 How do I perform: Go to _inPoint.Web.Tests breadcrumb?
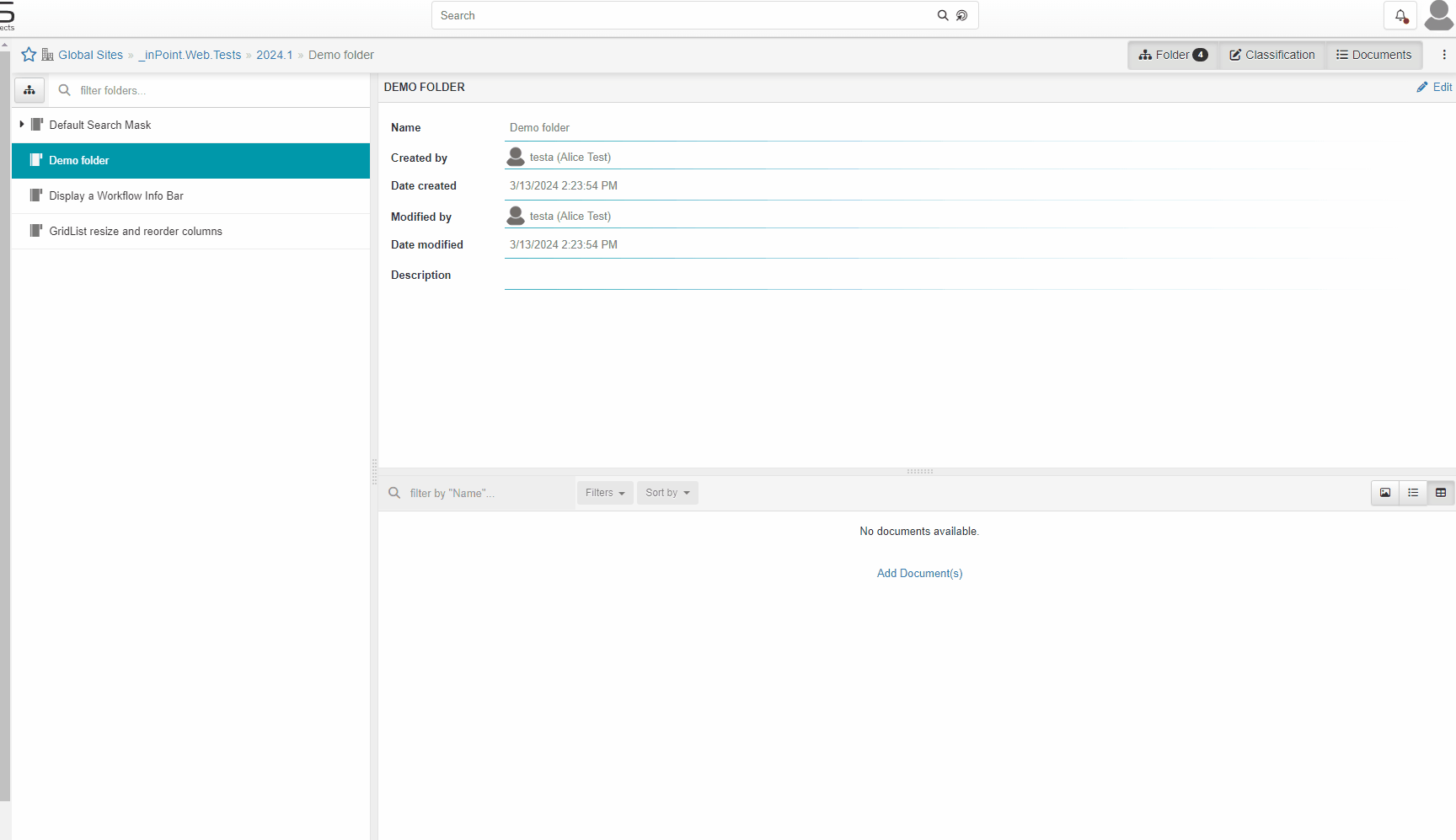(190, 55)
